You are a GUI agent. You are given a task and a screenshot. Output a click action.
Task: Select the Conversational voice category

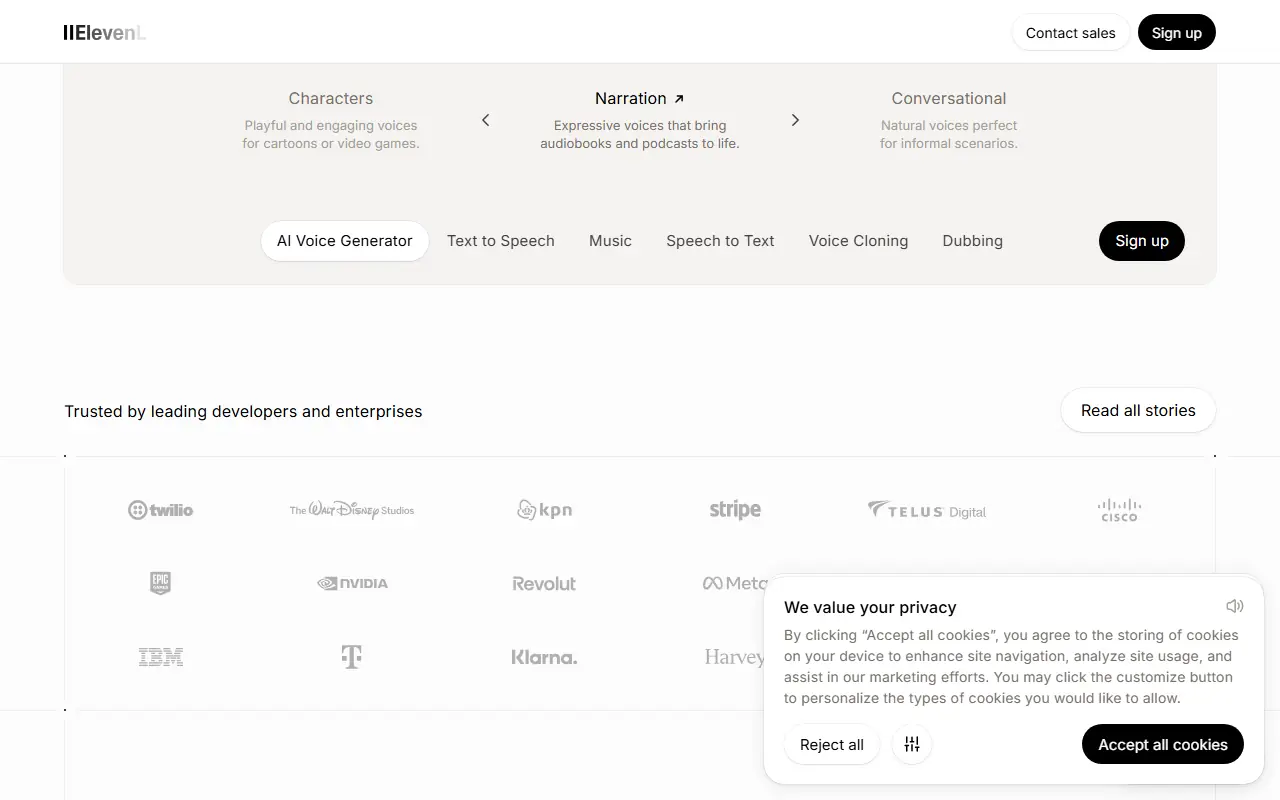tap(949, 98)
